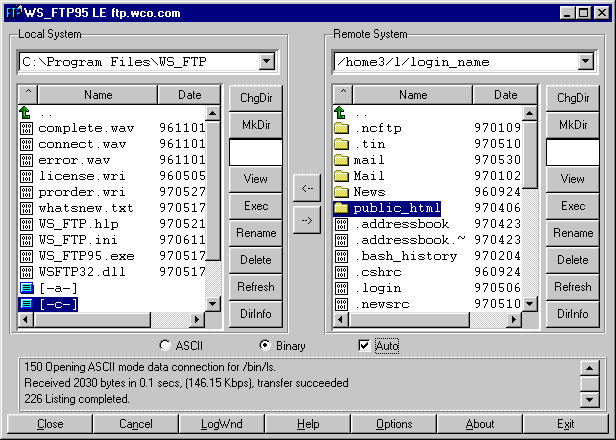The width and height of the screenshot is (616, 440).
Task: Open the Options dialog
Action: tap(394, 424)
